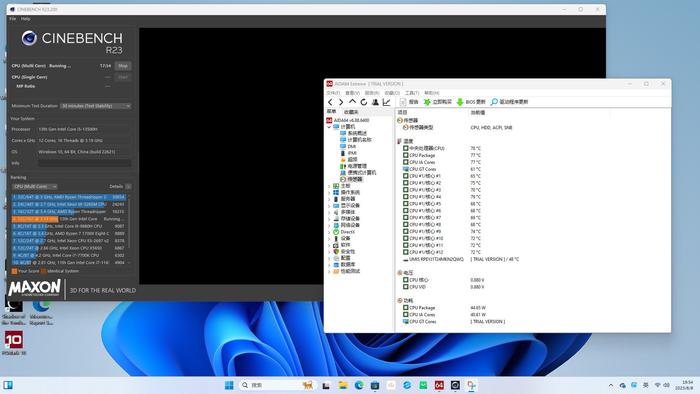700x394 pixels.
Task: Click the AIDA64 up-level arrow
Action: (352, 102)
